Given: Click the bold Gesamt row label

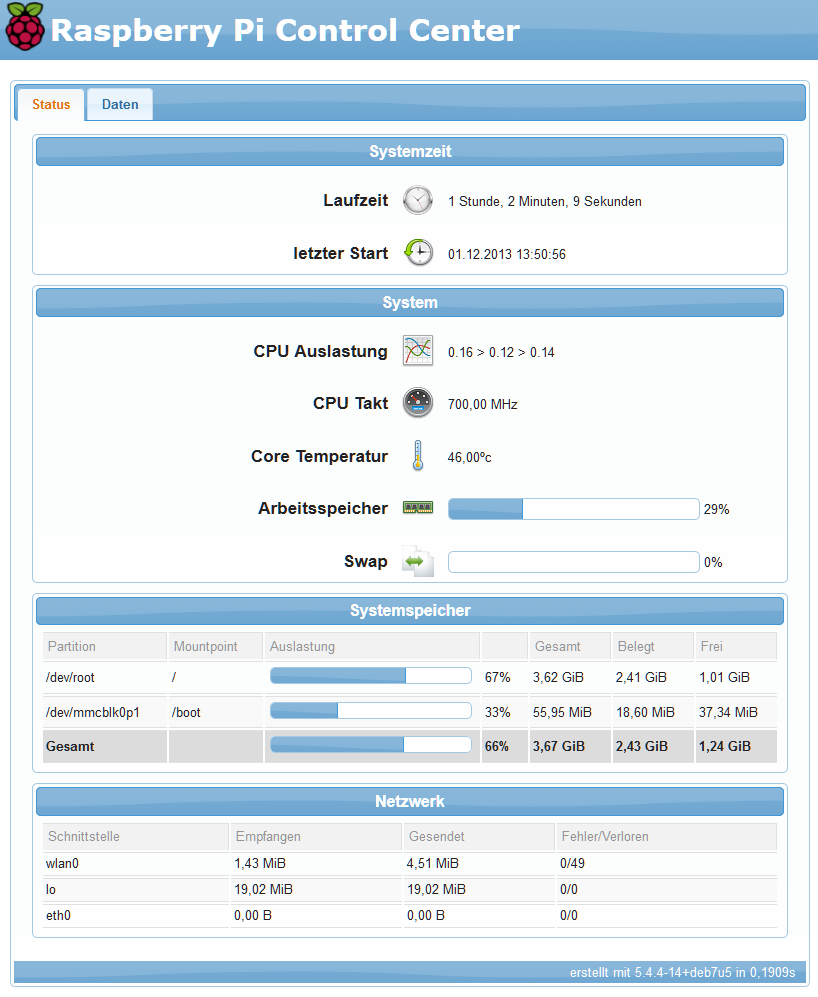Looking at the screenshot, I should 70,746.
